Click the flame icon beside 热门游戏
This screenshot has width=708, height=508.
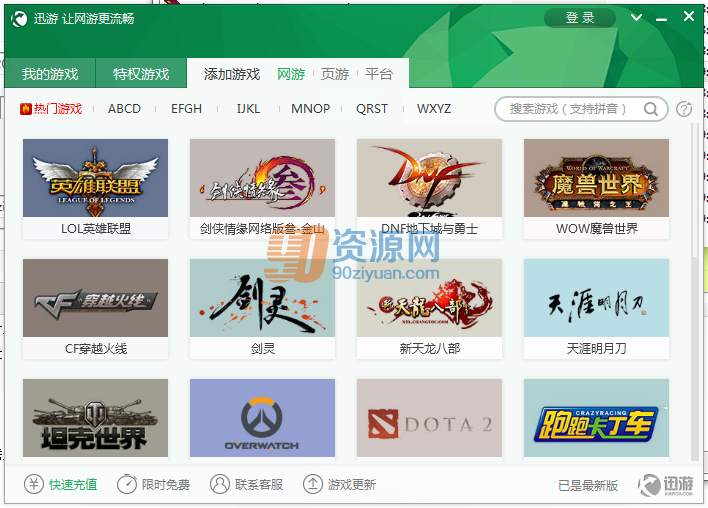[25, 109]
